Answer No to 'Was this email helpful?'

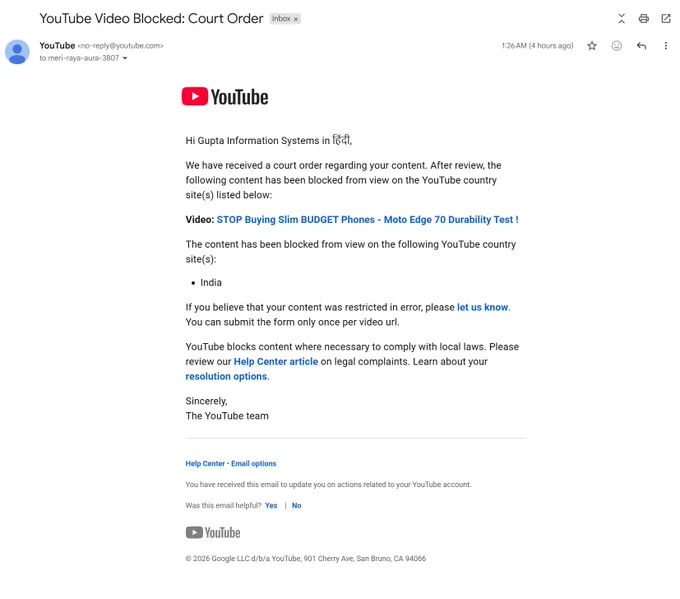pos(297,505)
